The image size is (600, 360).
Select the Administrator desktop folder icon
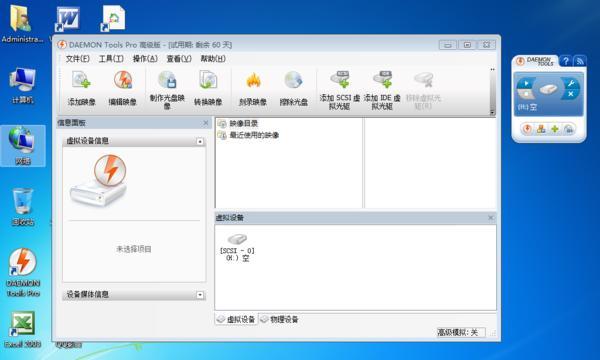(22, 24)
